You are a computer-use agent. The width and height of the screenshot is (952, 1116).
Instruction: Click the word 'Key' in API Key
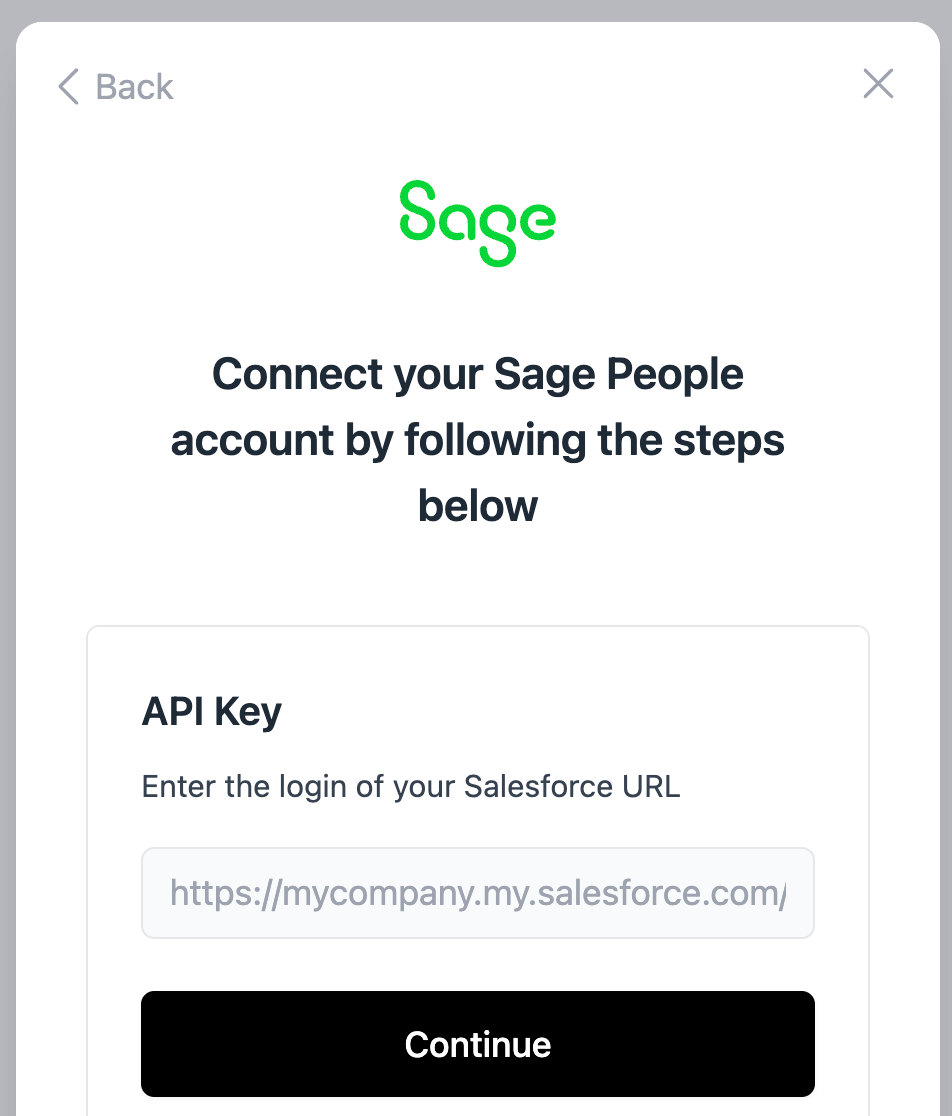coord(248,712)
